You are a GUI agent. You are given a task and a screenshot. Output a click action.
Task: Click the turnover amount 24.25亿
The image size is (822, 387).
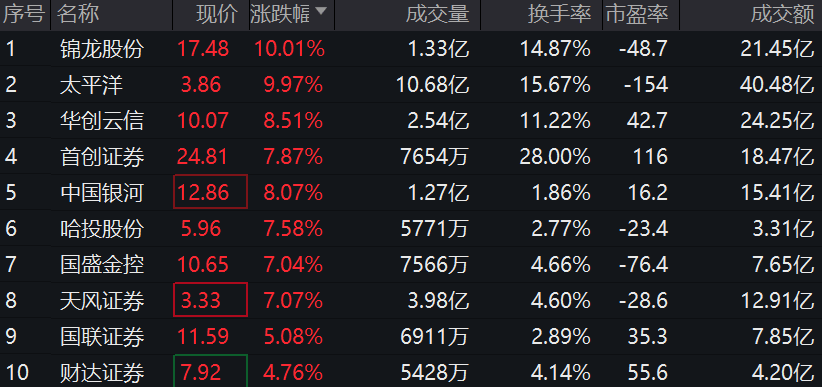(x=777, y=121)
